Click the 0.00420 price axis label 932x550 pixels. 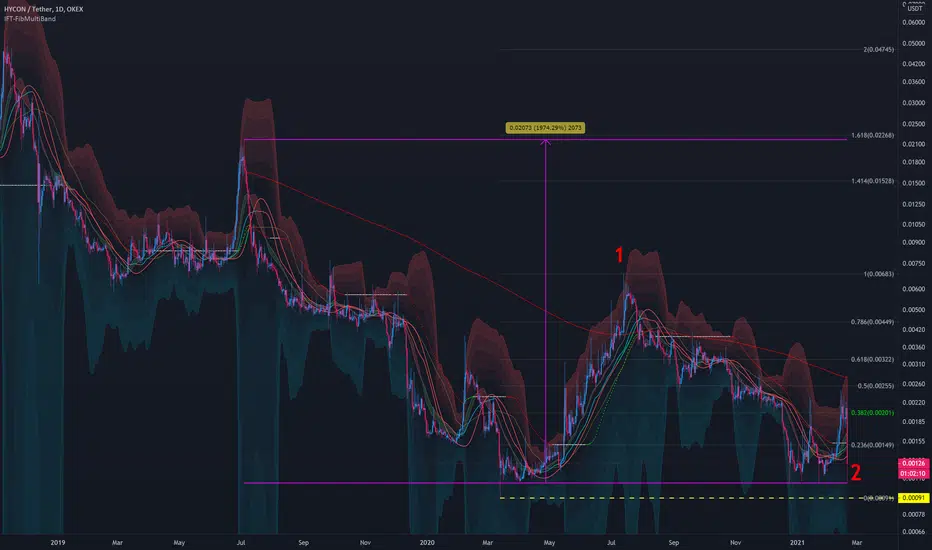[914, 329]
